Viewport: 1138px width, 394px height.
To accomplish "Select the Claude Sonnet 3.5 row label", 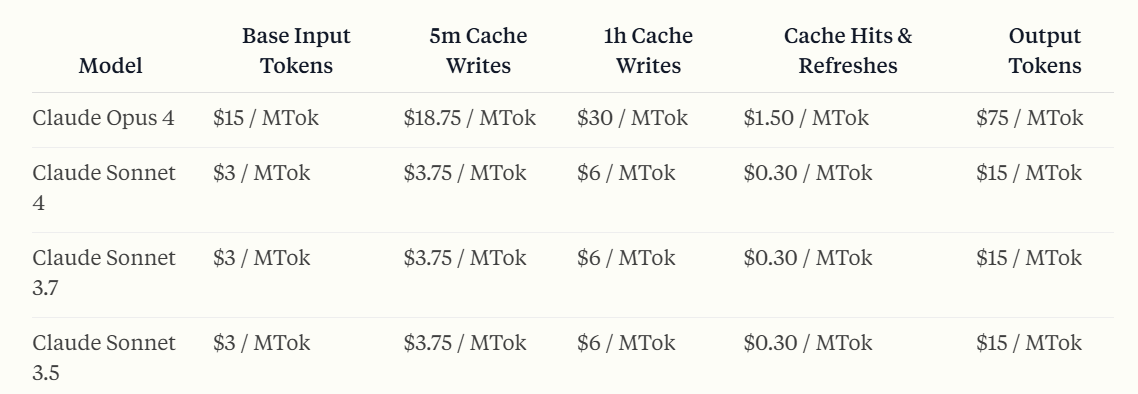I will pyautogui.click(x=104, y=358).
